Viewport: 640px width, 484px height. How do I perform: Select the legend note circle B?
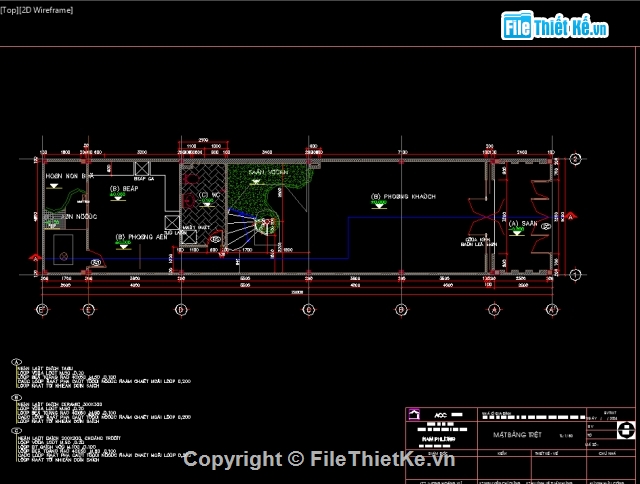pyautogui.click(x=16, y=397)
